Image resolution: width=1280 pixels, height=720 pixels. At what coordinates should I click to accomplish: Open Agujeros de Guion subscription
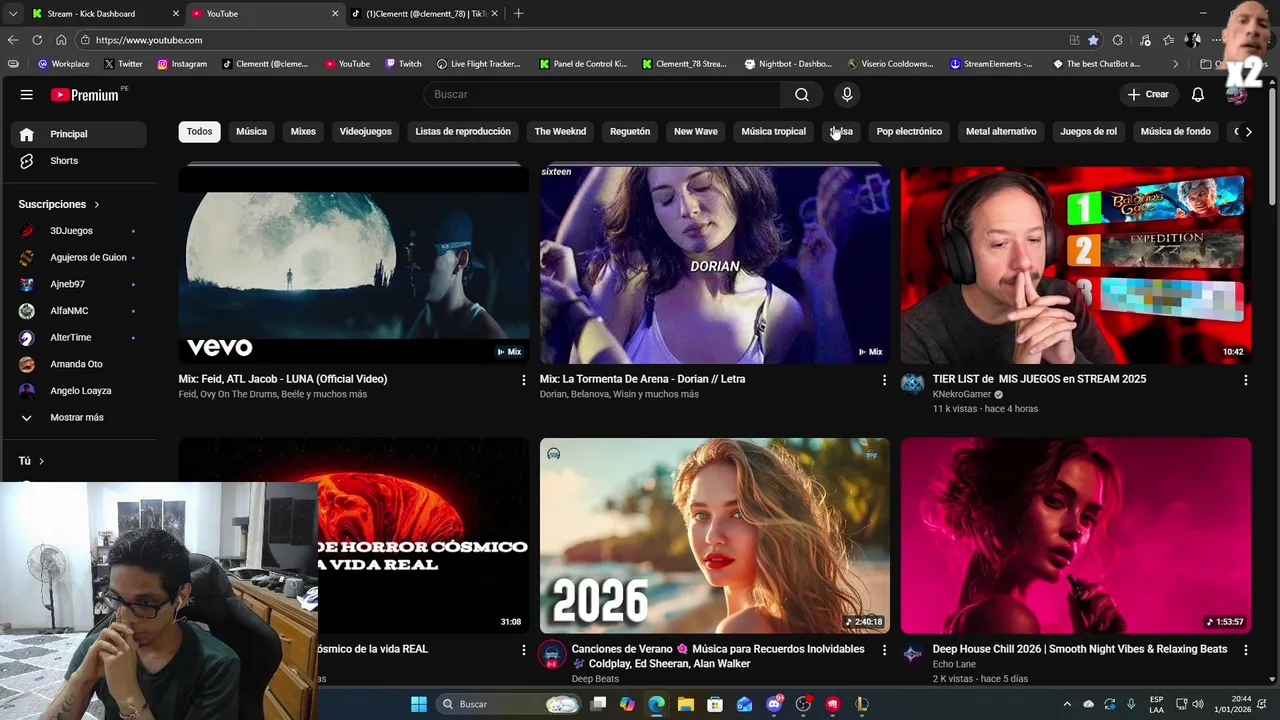coord(77,257)
